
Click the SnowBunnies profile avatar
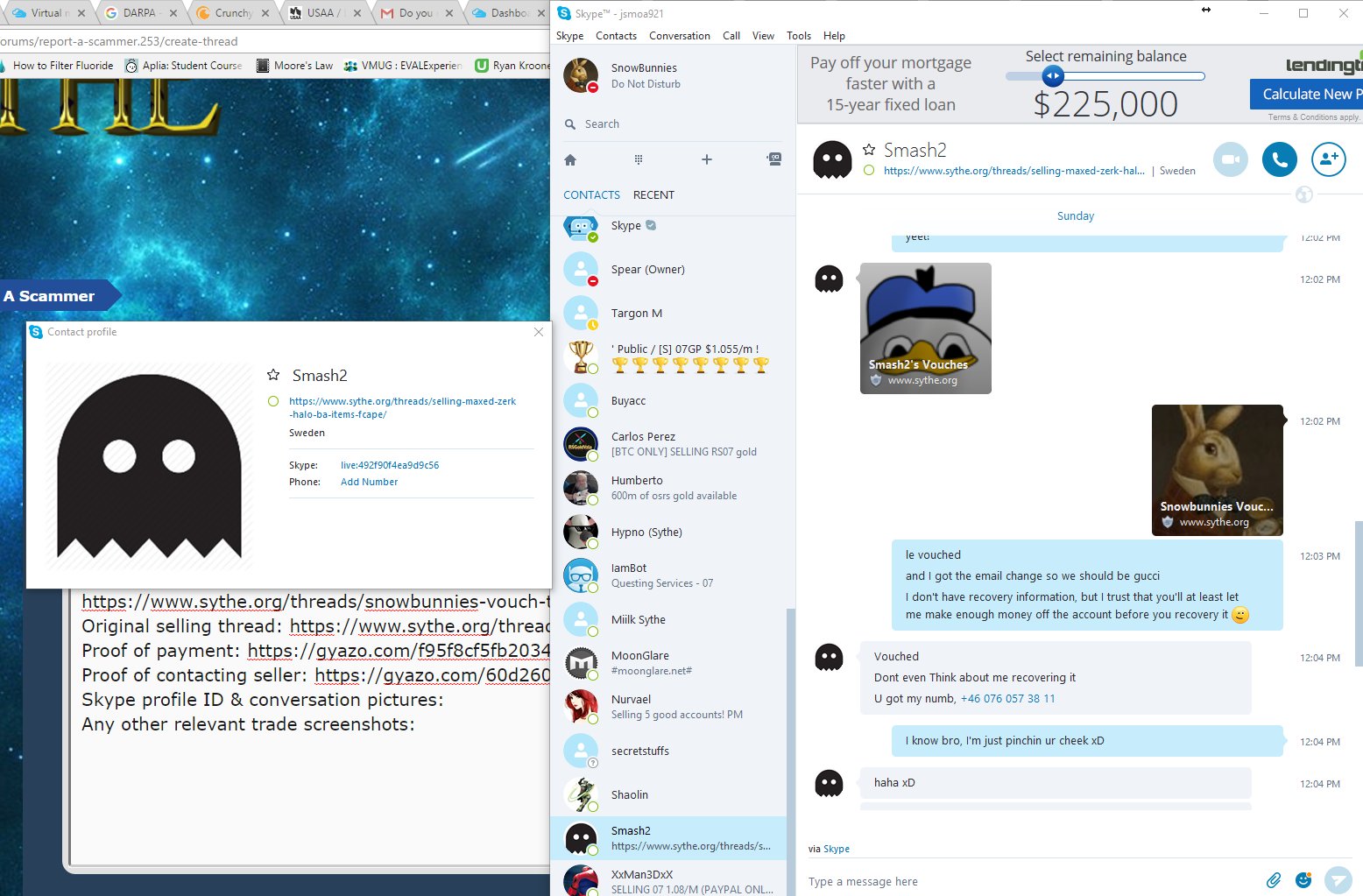tap(581, 75)
